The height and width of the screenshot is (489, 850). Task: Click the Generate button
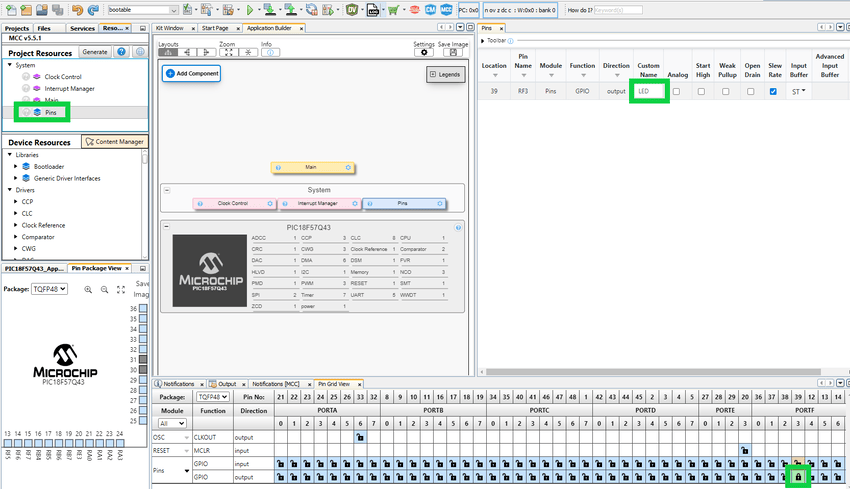click(x=95, y=51)
